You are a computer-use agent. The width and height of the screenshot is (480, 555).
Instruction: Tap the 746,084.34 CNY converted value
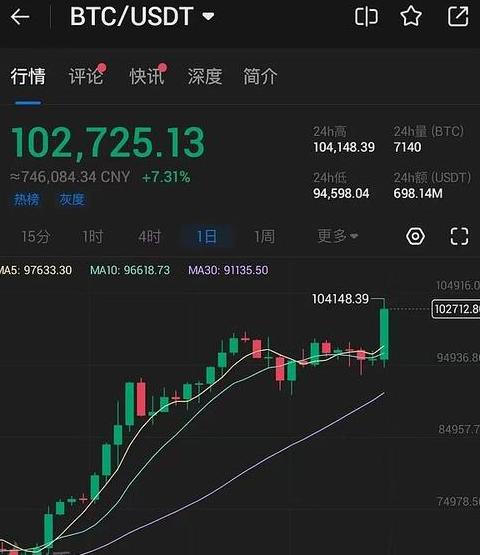tap(70, 177)
